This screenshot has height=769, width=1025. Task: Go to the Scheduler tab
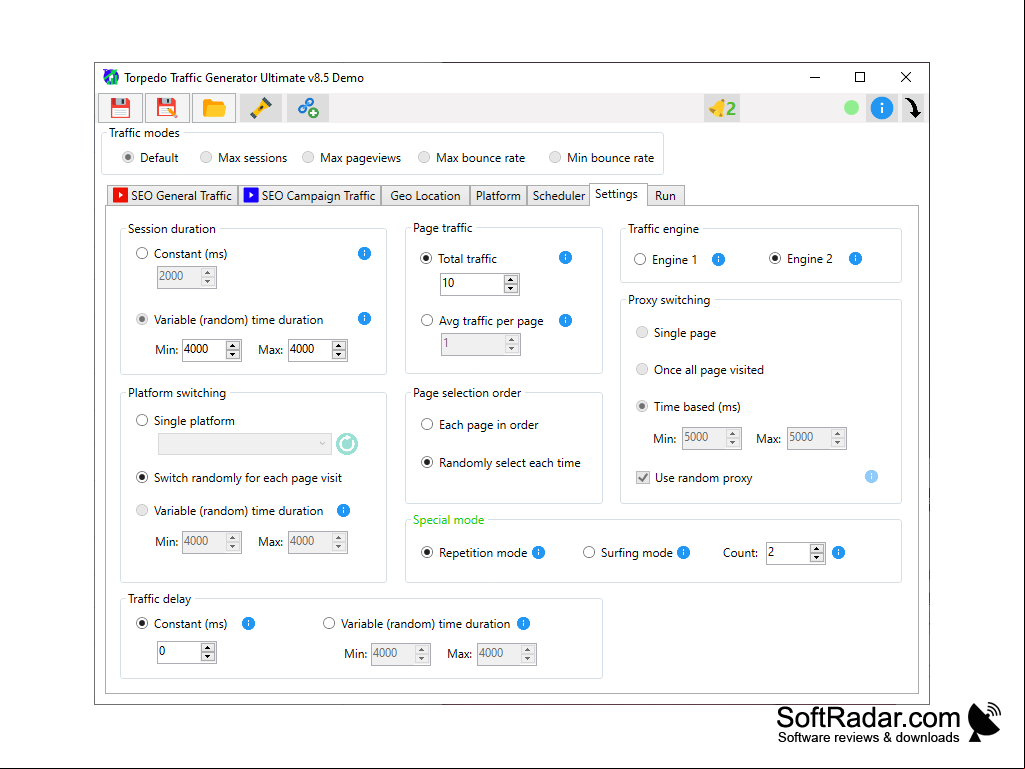[x=559, y=196]
